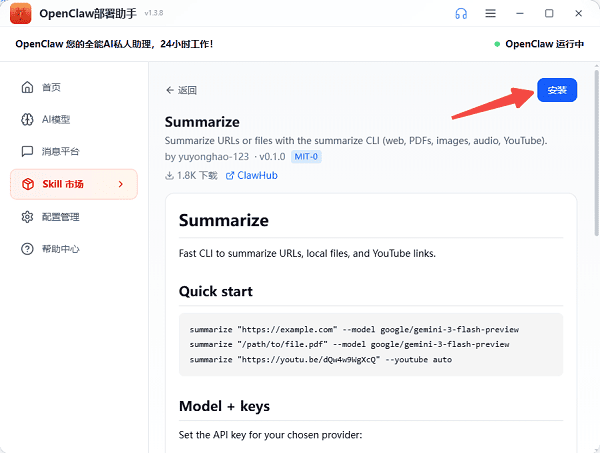
Task: Click the left arrow back icon
Action: tap(170, 90)
